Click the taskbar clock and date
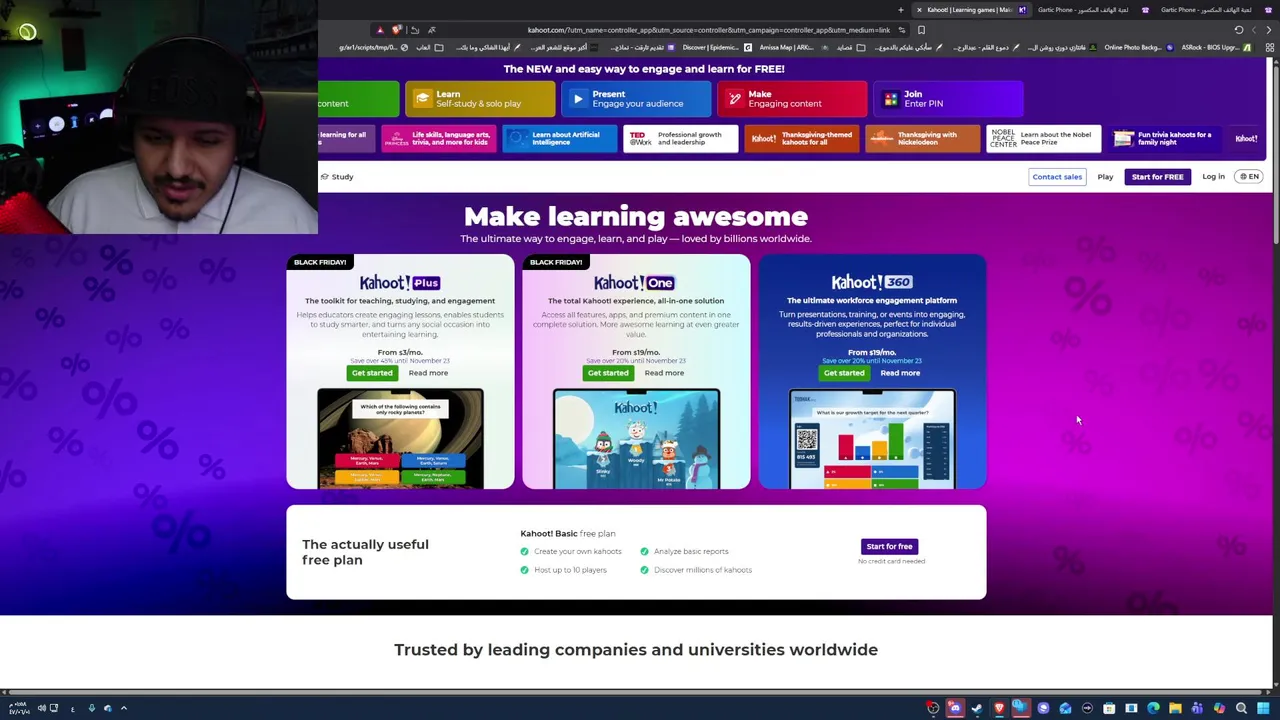1280x720 pixels. click(x=20, y=708)
